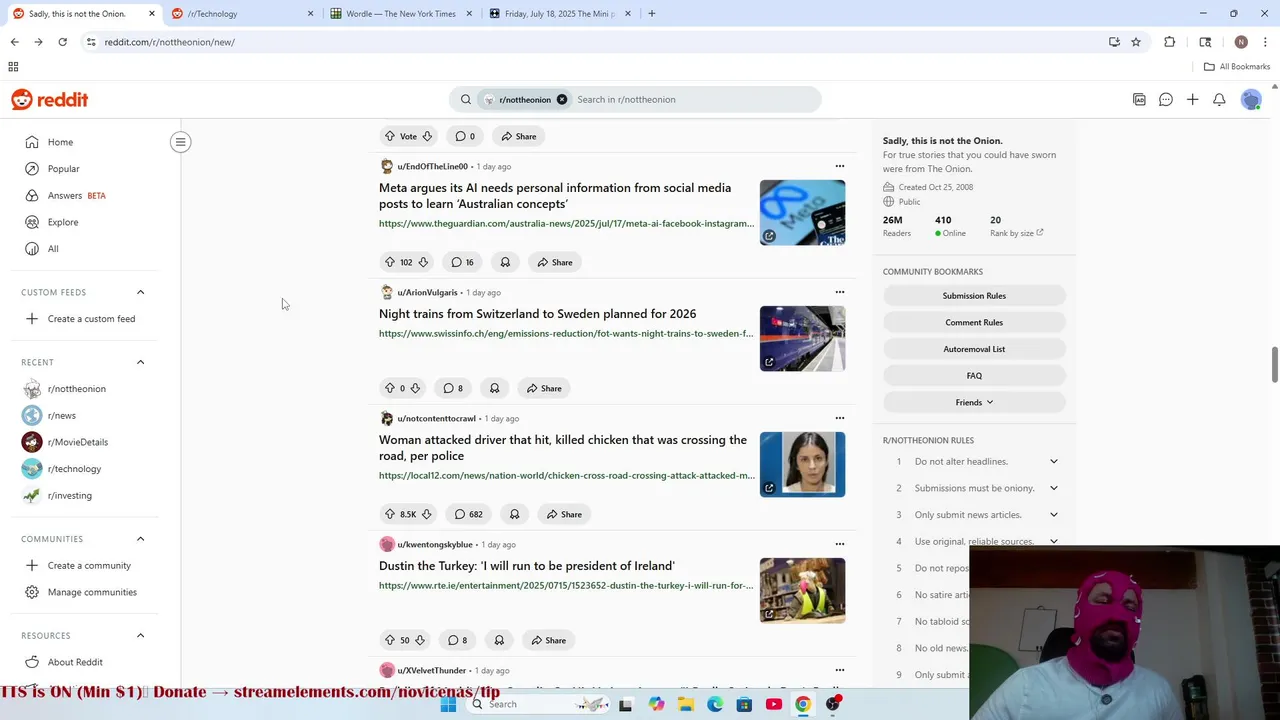Open thumbnail of woman chicken post
1280x720 pixels.
(x=802, y=464)
